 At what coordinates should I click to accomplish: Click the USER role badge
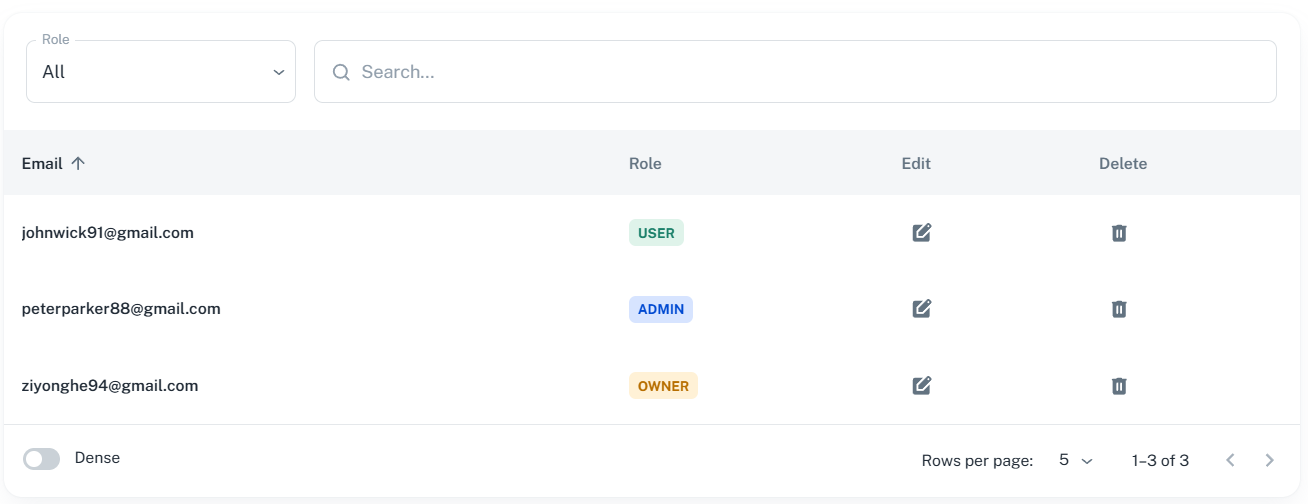pyautogui.click(x=656, y=233)
